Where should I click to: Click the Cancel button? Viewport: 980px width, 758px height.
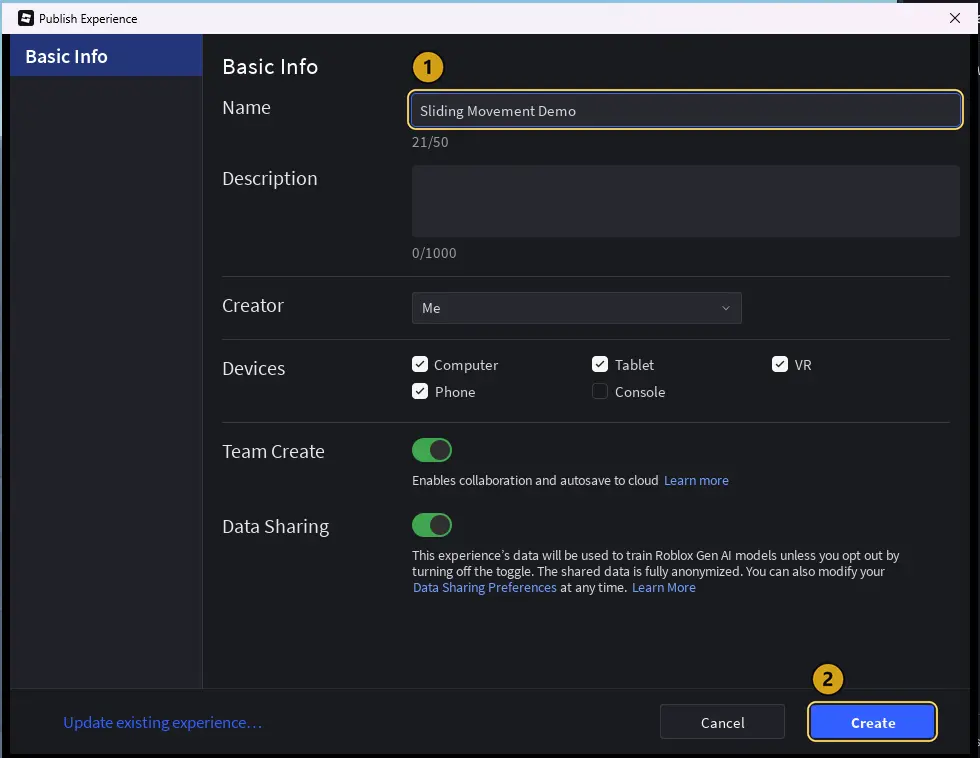click(x=722, y=723)
